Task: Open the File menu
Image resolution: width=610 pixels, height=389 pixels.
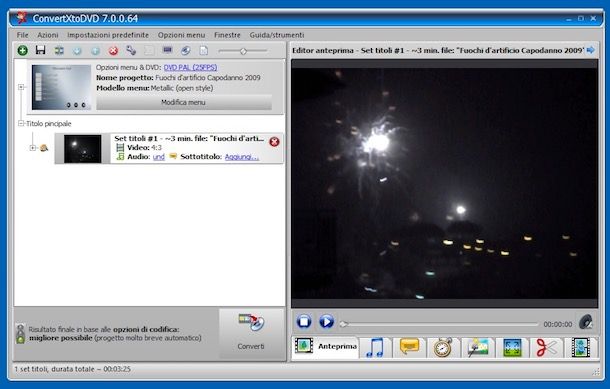Action: click(23, 35)
